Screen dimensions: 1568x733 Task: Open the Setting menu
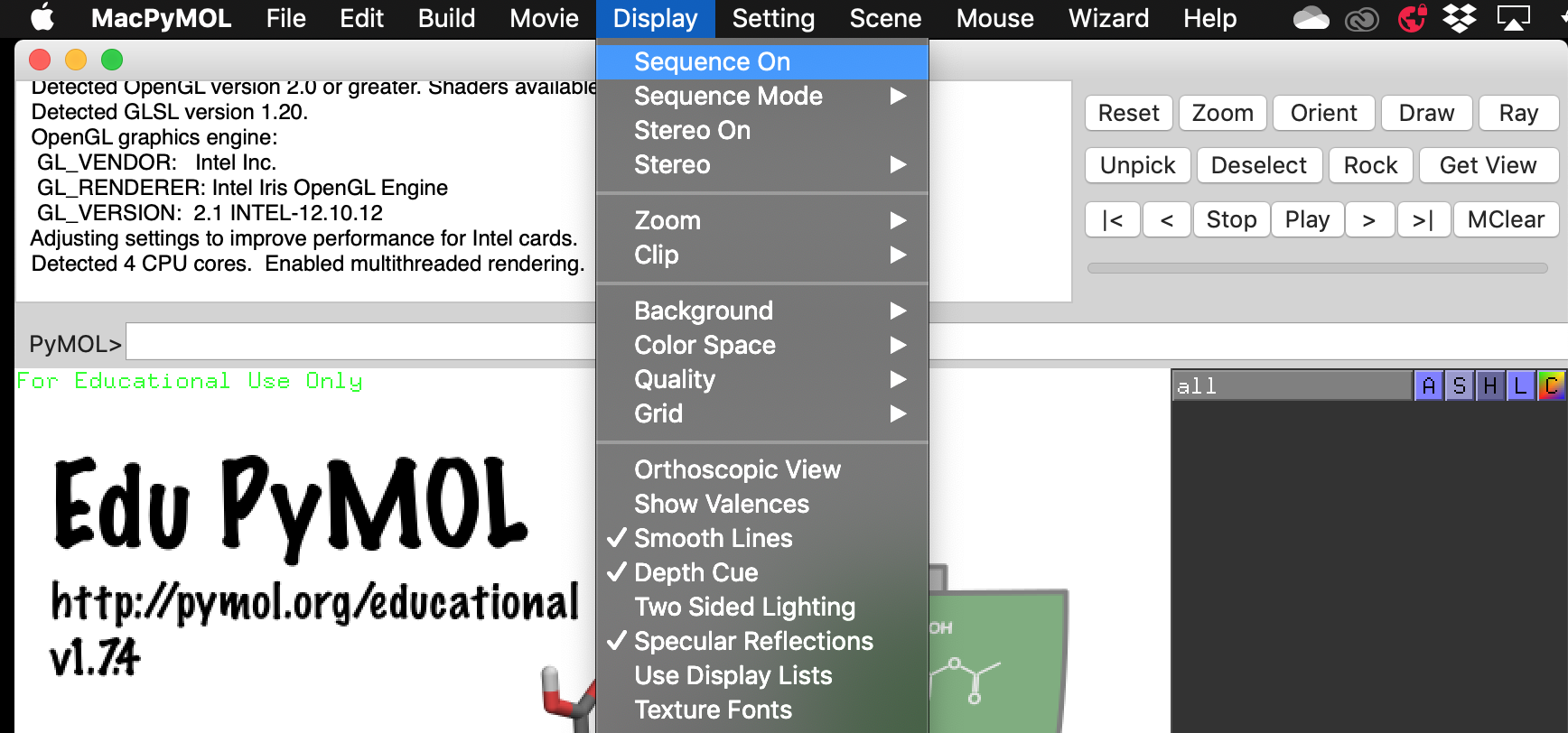[x=773, y=18]
